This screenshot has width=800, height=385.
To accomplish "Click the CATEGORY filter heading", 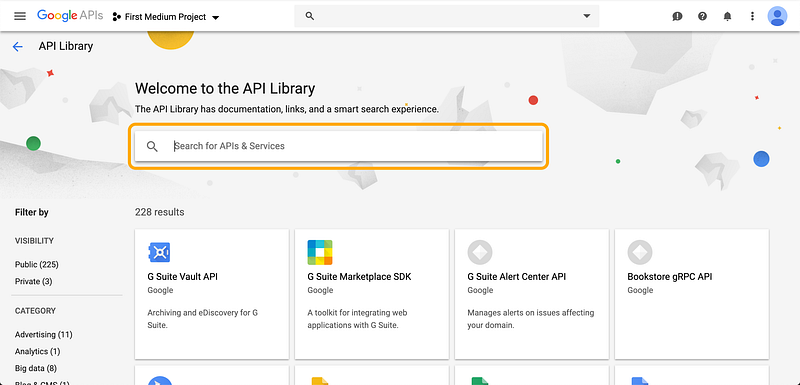I will [x=35, y=311].
